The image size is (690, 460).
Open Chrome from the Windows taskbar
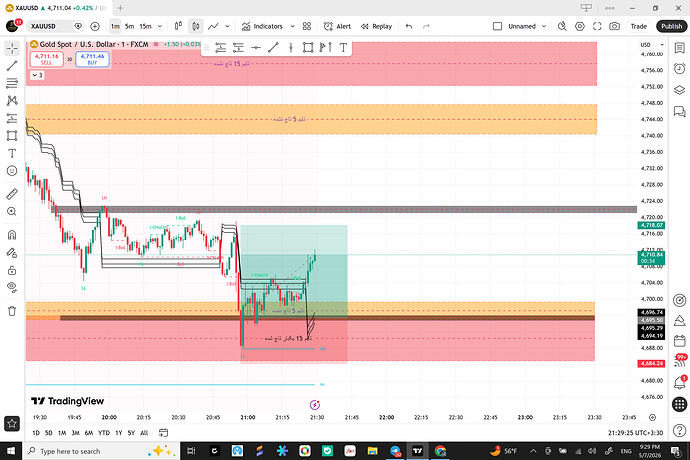pyautogui.click(x=440, y=451)
